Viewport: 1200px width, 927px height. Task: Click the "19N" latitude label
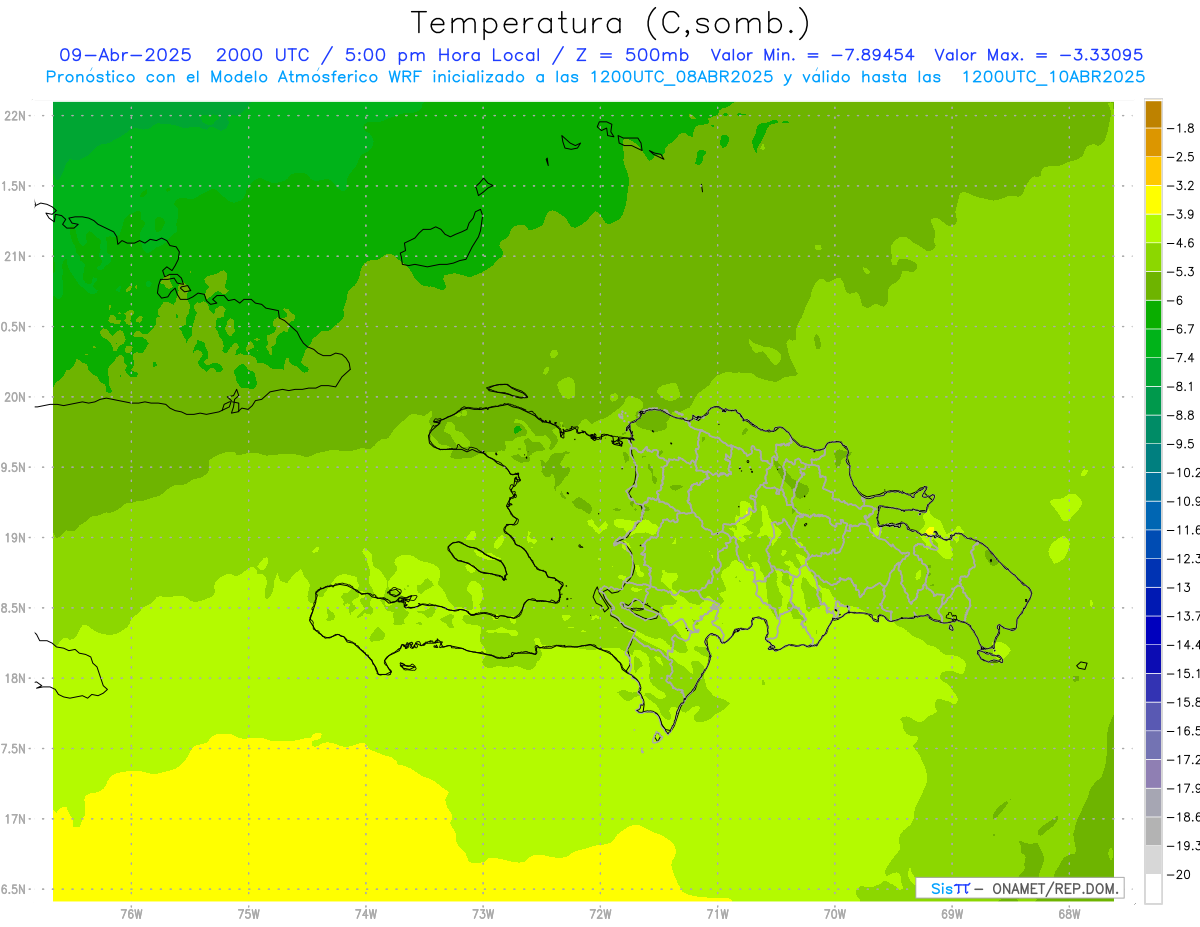tap(16, 538)
